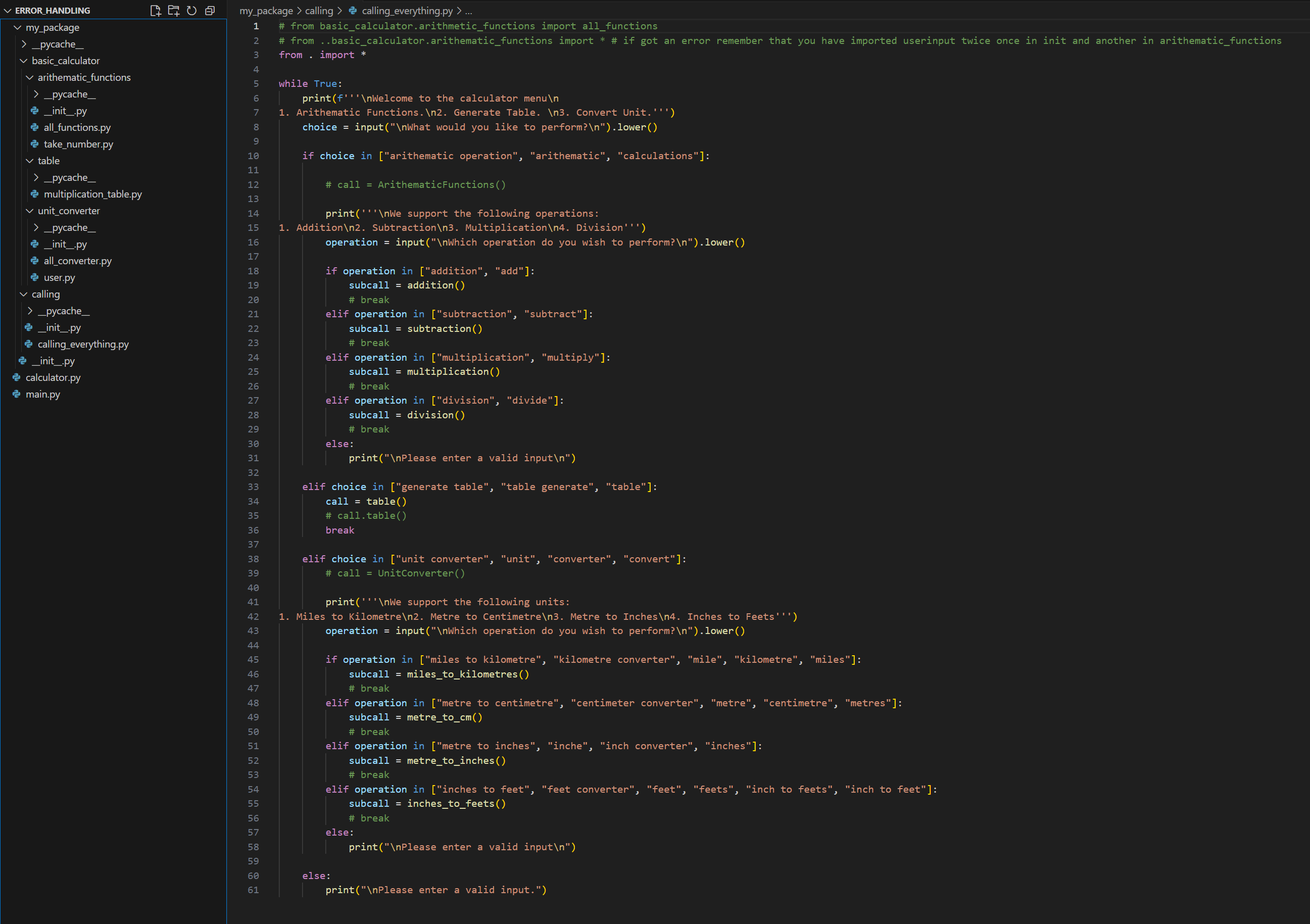The image size is (1310, 924).
Task: Click my_package in the breadcrumb
Action: (x=266, y=10)
